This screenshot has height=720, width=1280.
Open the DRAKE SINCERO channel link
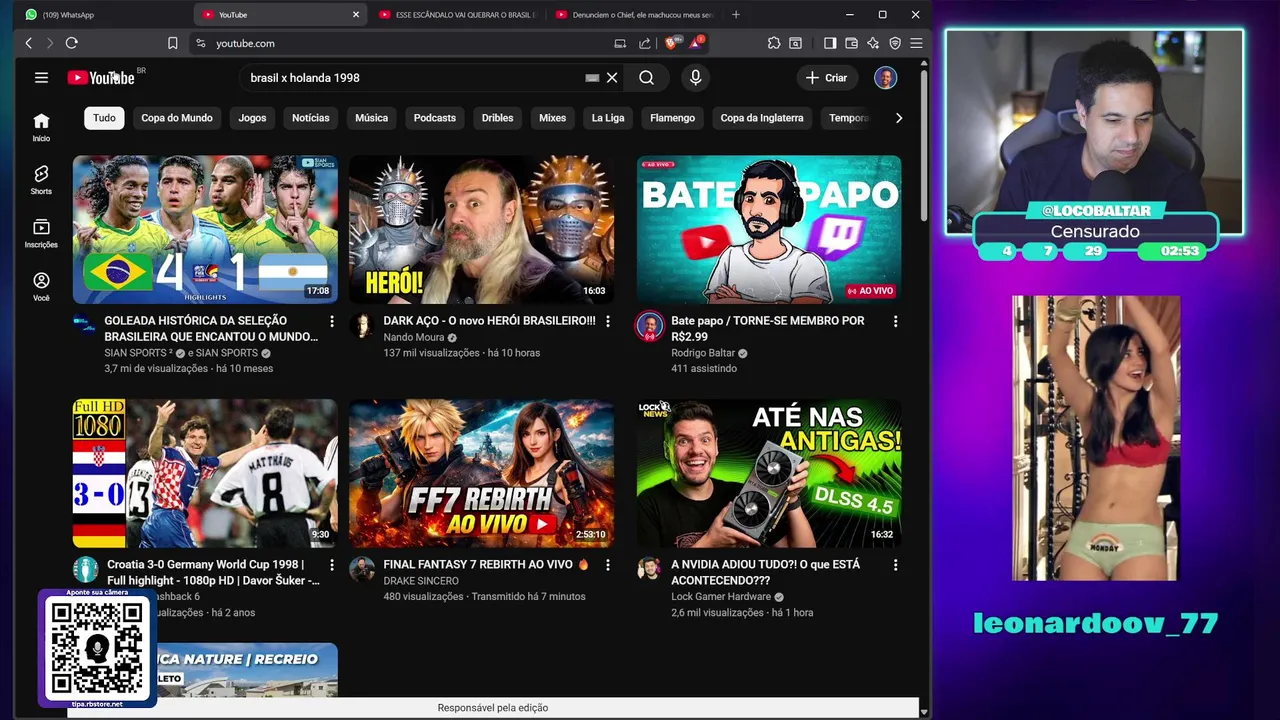(x=421, y=581)
